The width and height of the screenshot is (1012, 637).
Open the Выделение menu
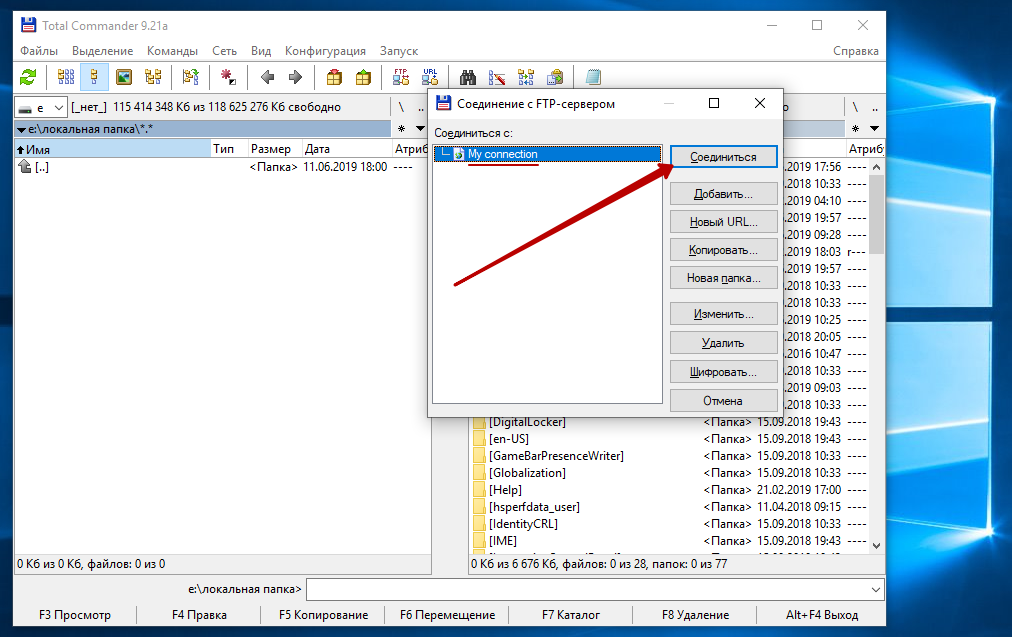coord(103,51)
